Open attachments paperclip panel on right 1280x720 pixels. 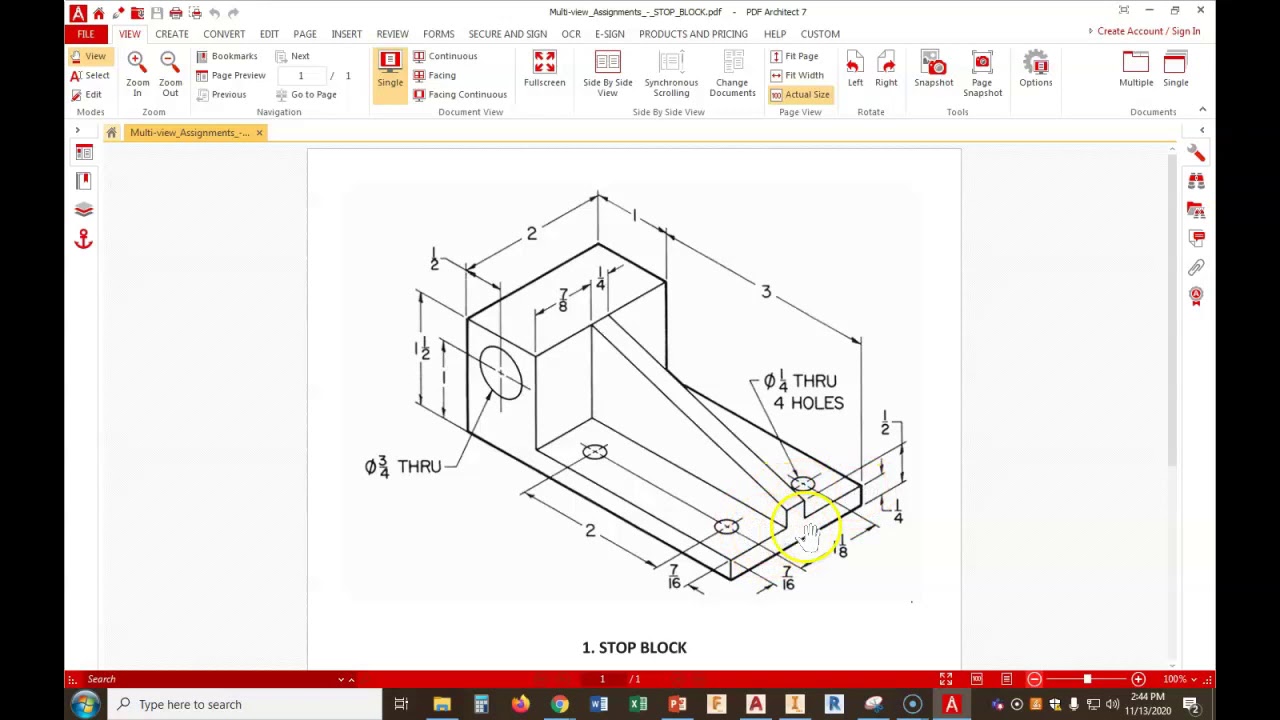point(1196,267)
